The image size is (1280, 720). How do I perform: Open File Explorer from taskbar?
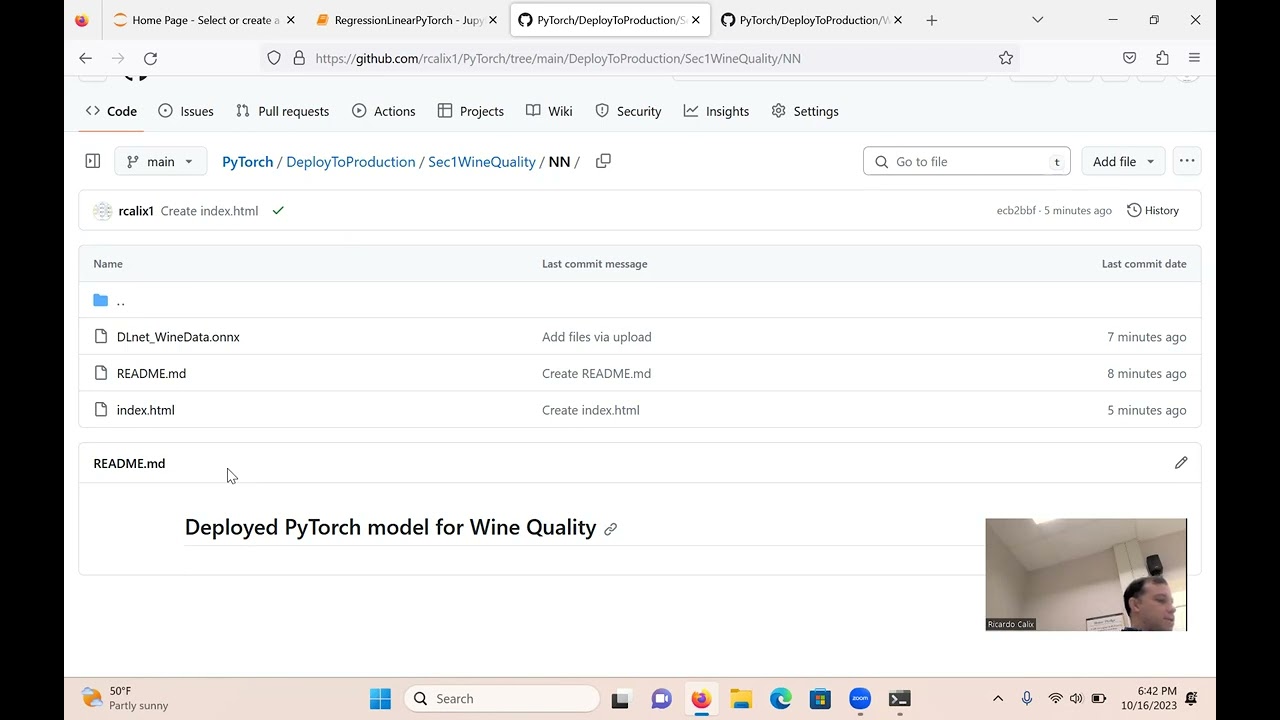coord(741,699)
